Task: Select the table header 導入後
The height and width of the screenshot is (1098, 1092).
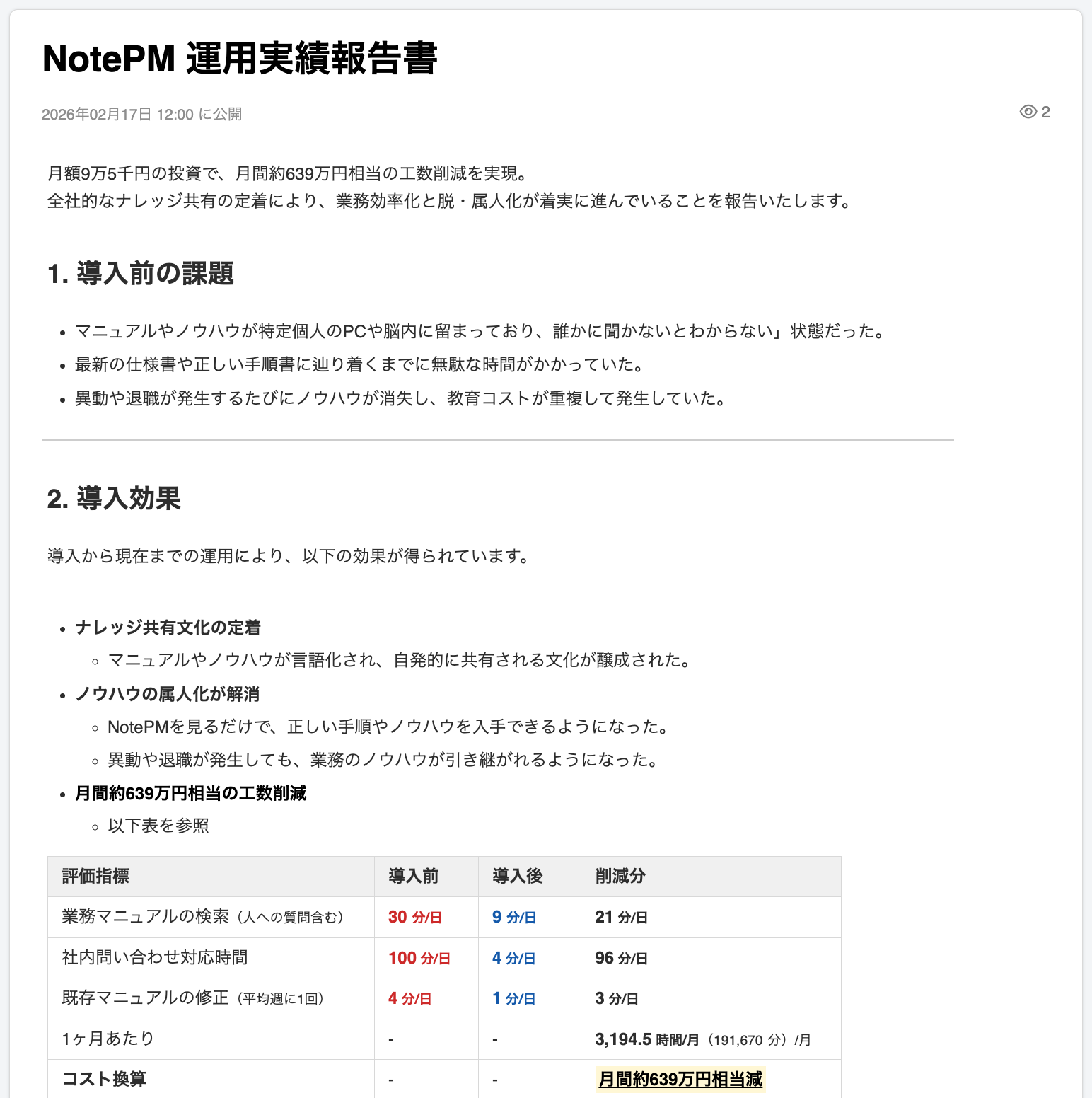Action: tap(518, 876)
